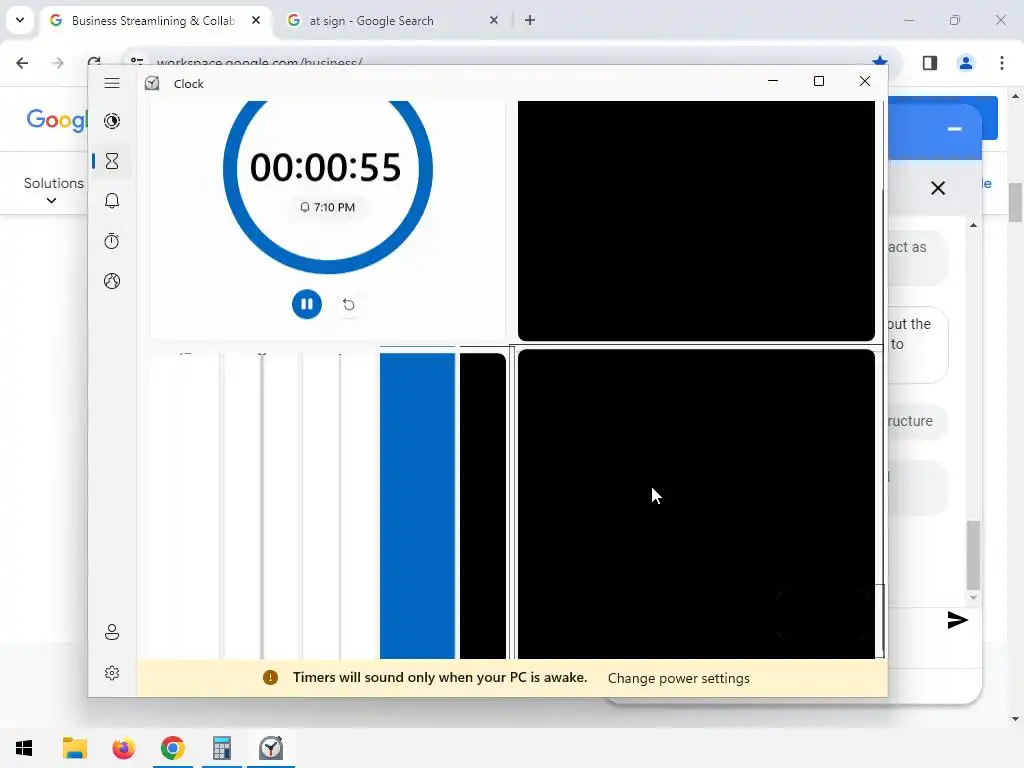Click the Clock app title icon

click(152, 83)
